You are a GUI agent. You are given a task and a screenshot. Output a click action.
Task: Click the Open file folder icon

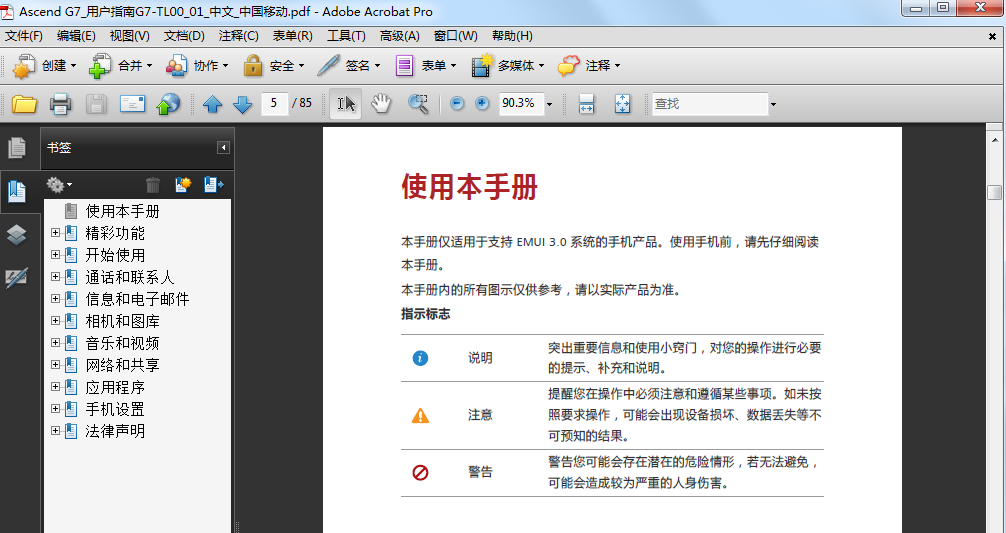tap(24, 103)
